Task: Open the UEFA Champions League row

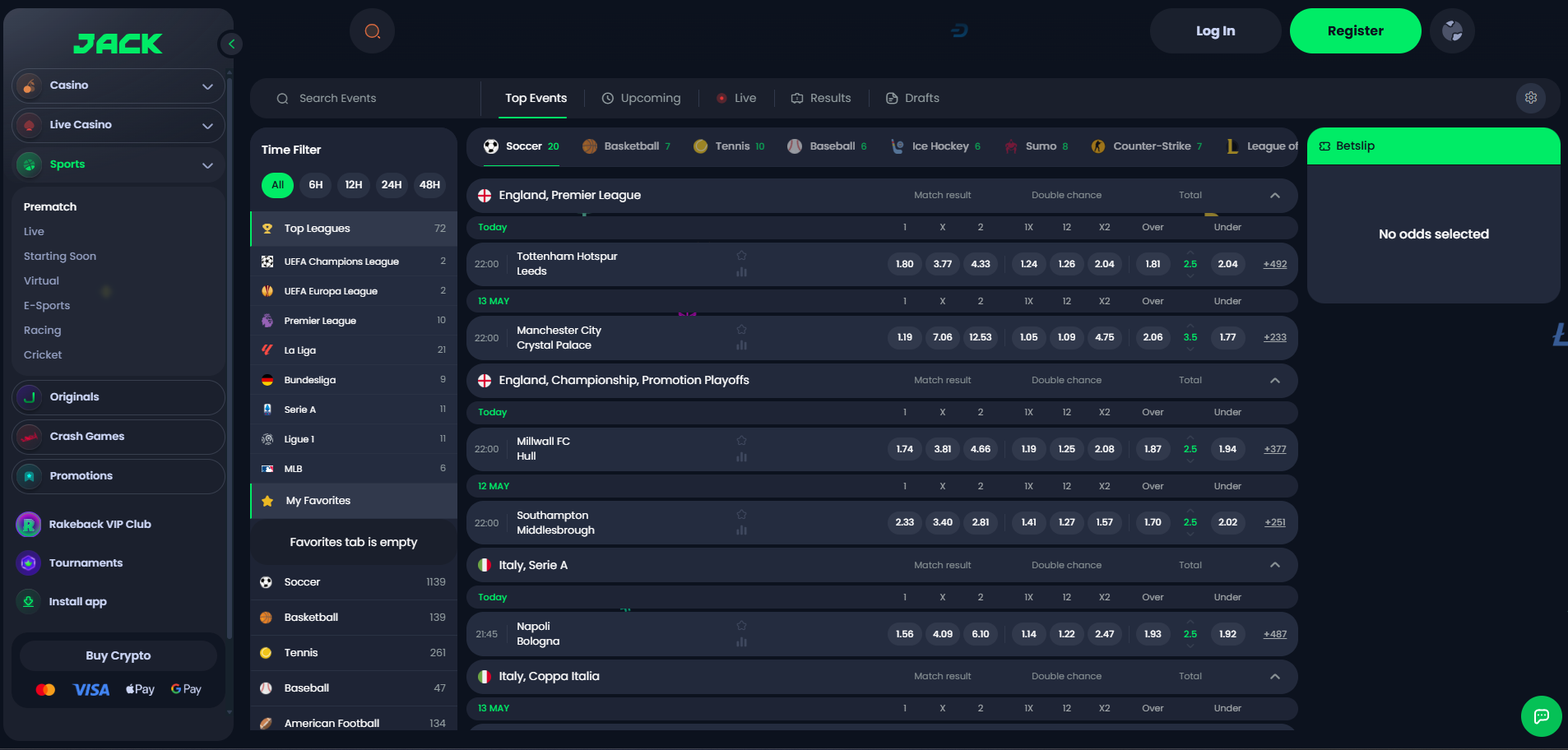Action: pyautogui.click(x=354, y=262)
